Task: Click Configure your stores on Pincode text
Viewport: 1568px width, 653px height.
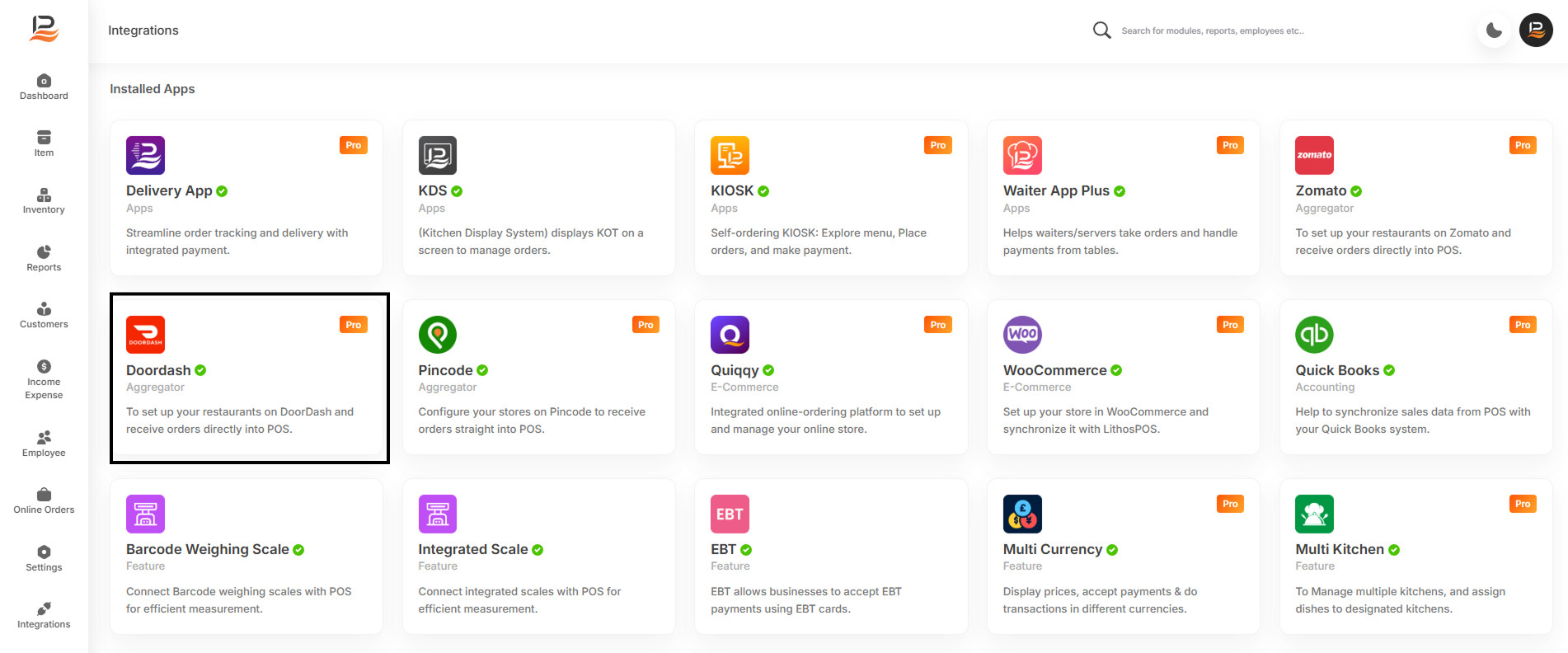Action: (532, 420)
